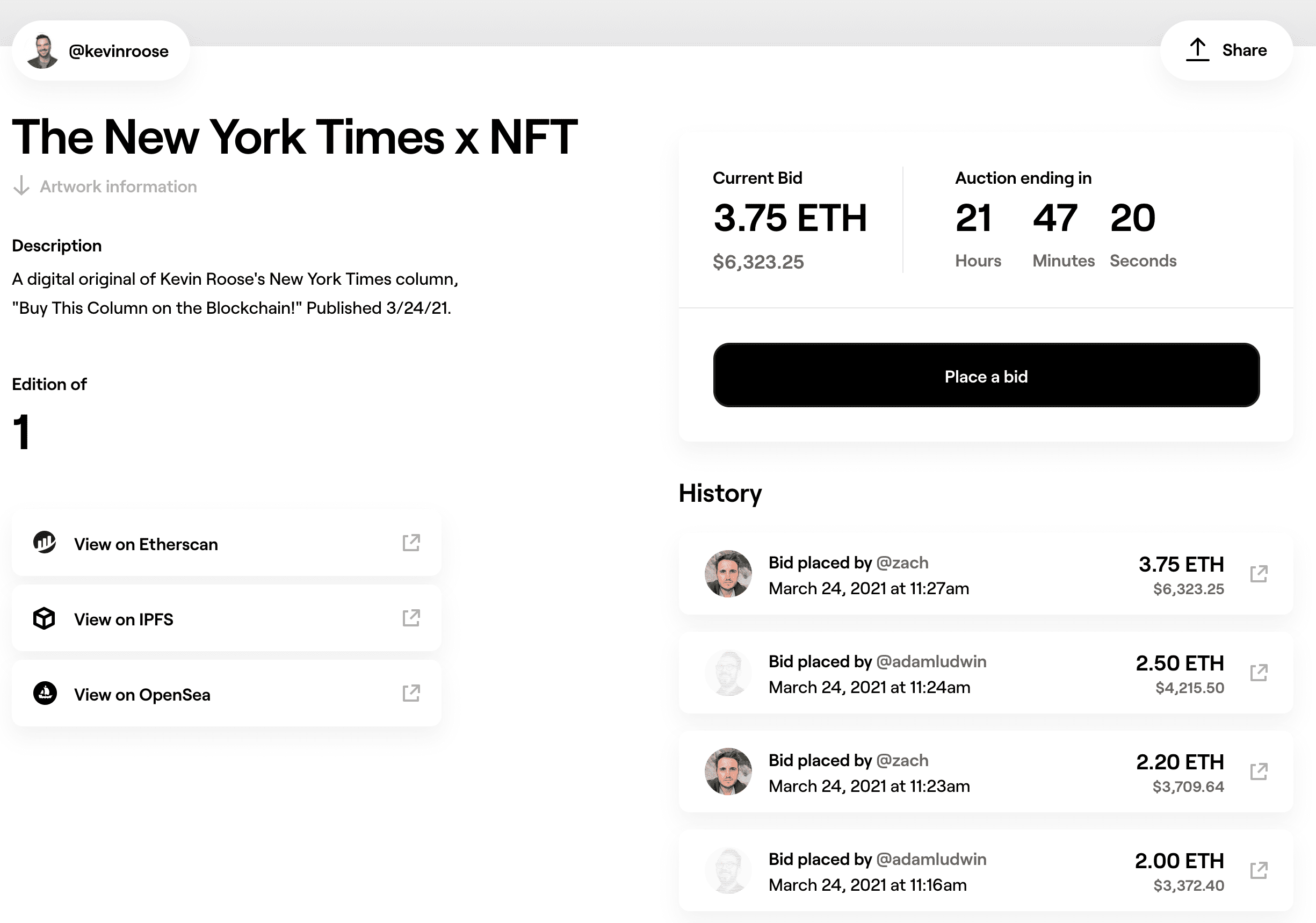Click the Description heading
Image resolution: width=1316 pixels, height=923 pixels.
(x=57, y=246)
